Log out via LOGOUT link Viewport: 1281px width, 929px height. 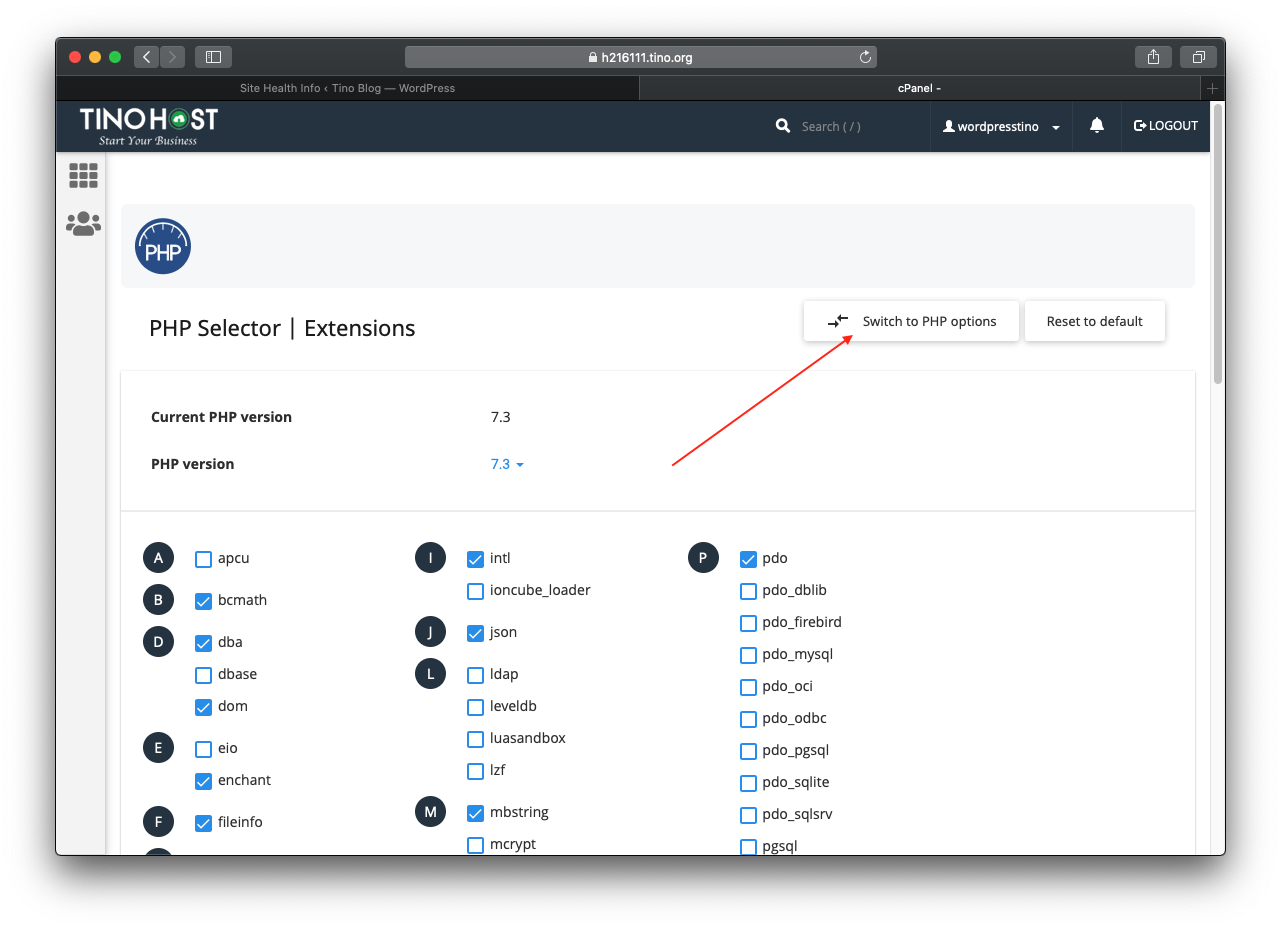(1166, 126)
